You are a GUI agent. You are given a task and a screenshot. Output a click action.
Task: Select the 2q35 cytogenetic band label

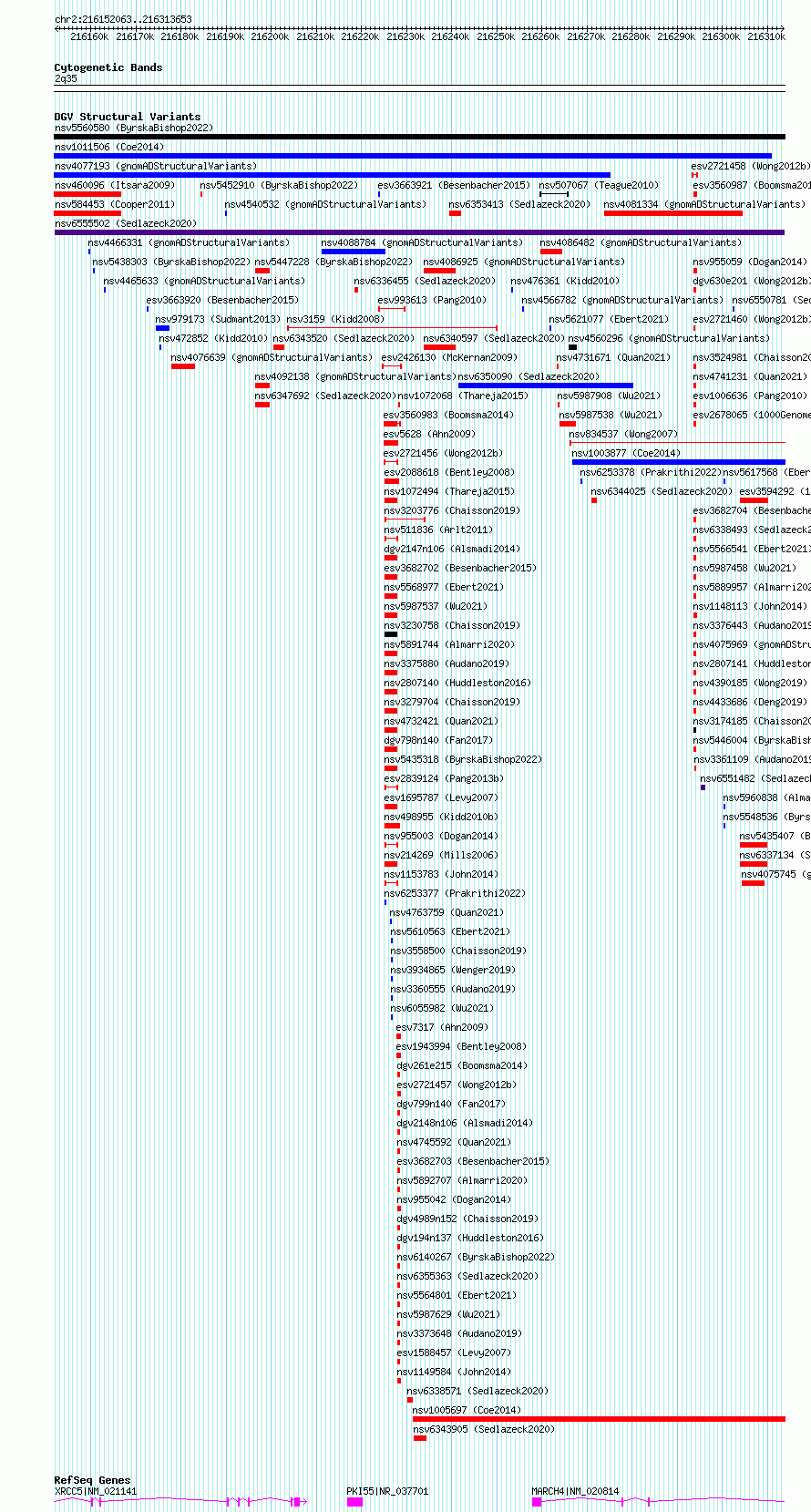[66, 79]
